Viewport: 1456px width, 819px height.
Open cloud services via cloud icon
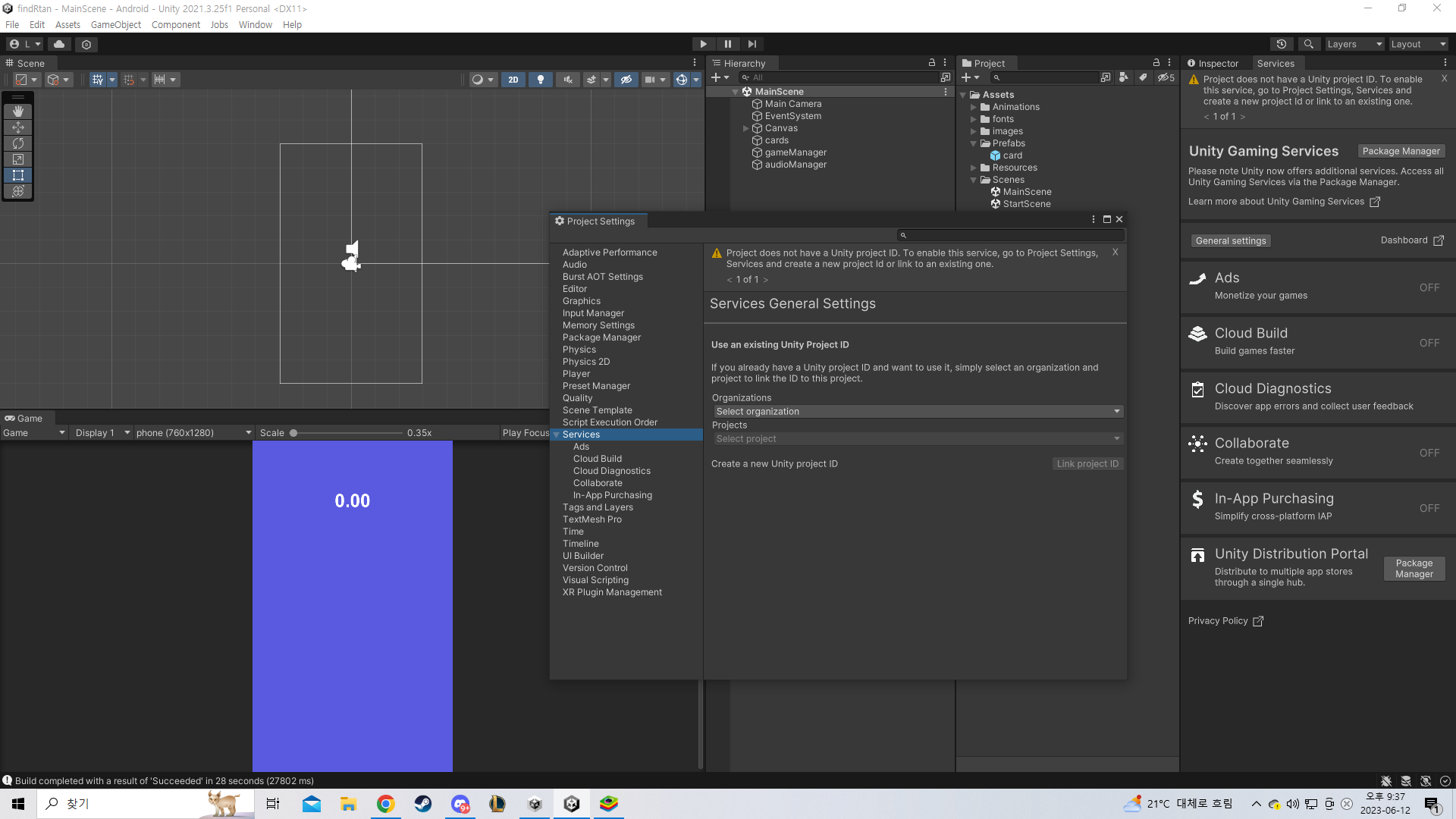coord(59,44)
